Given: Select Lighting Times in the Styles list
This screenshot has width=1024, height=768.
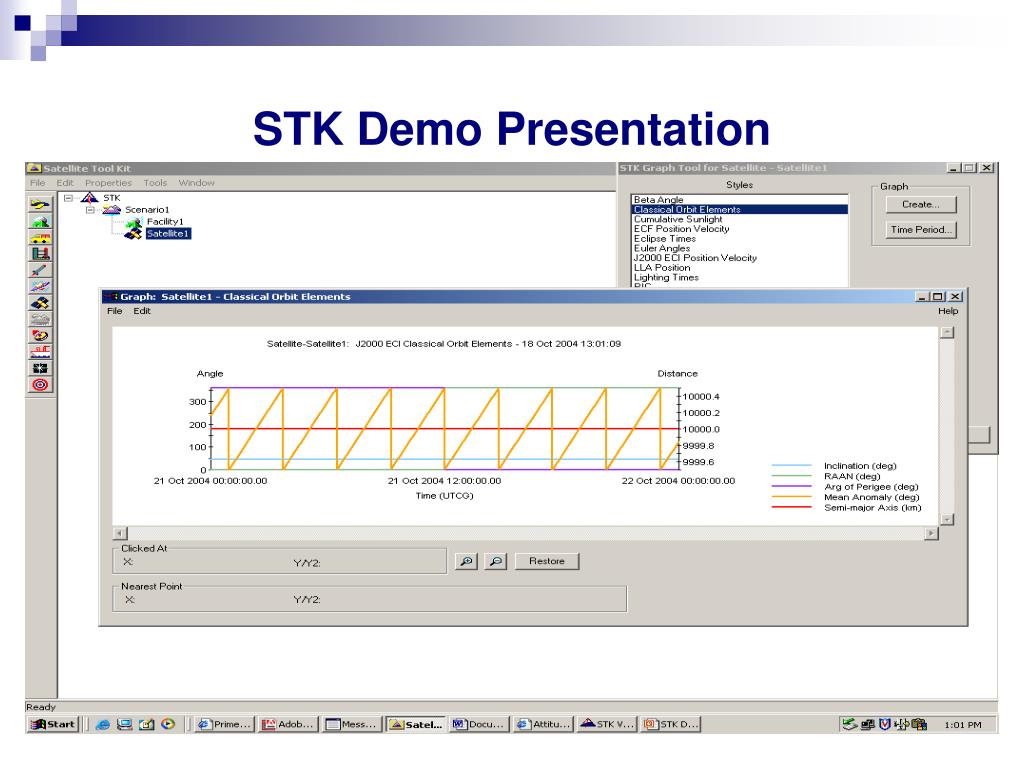Looking at the screenshot, I should pyautogui.click(x=740, y=278).
